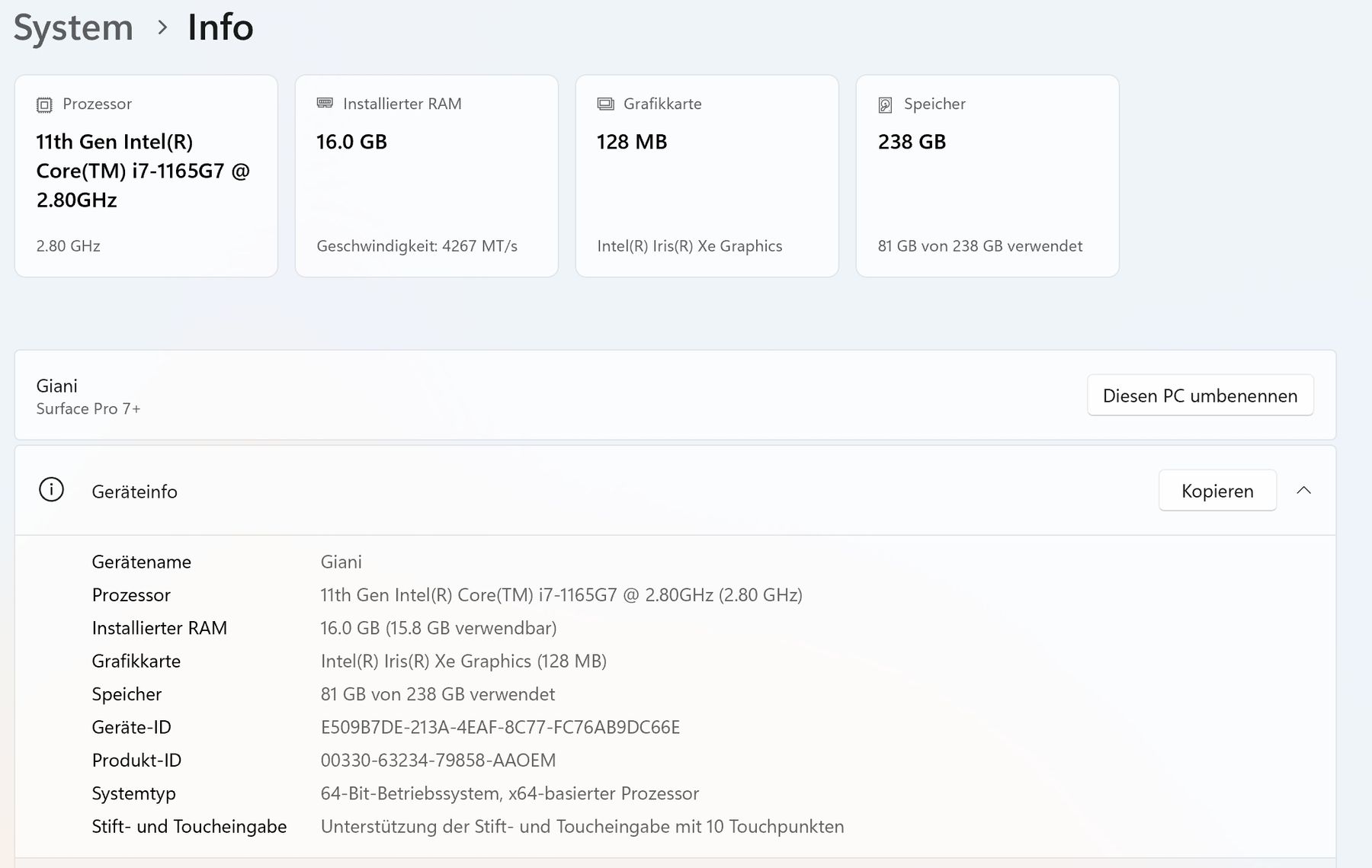Select the Gerätename row label
This screenshot has width=1372, height=868.
coord(141,562)
